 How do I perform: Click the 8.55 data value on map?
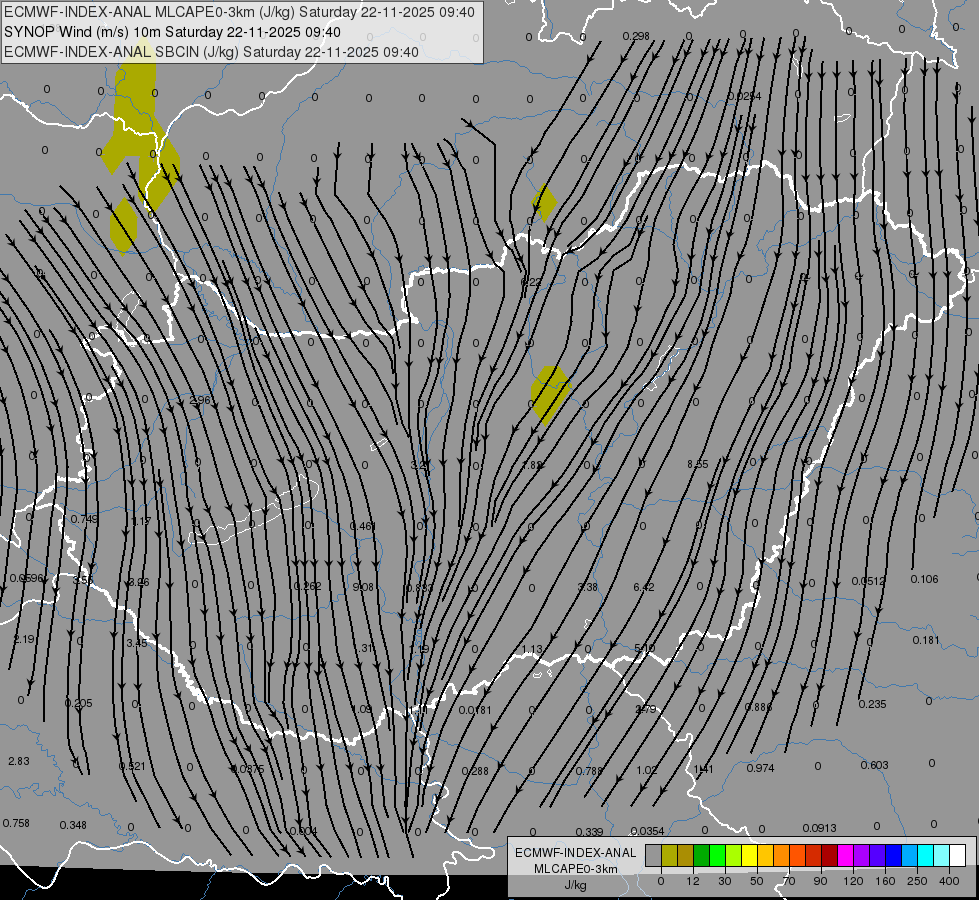(x=697, y=464)
